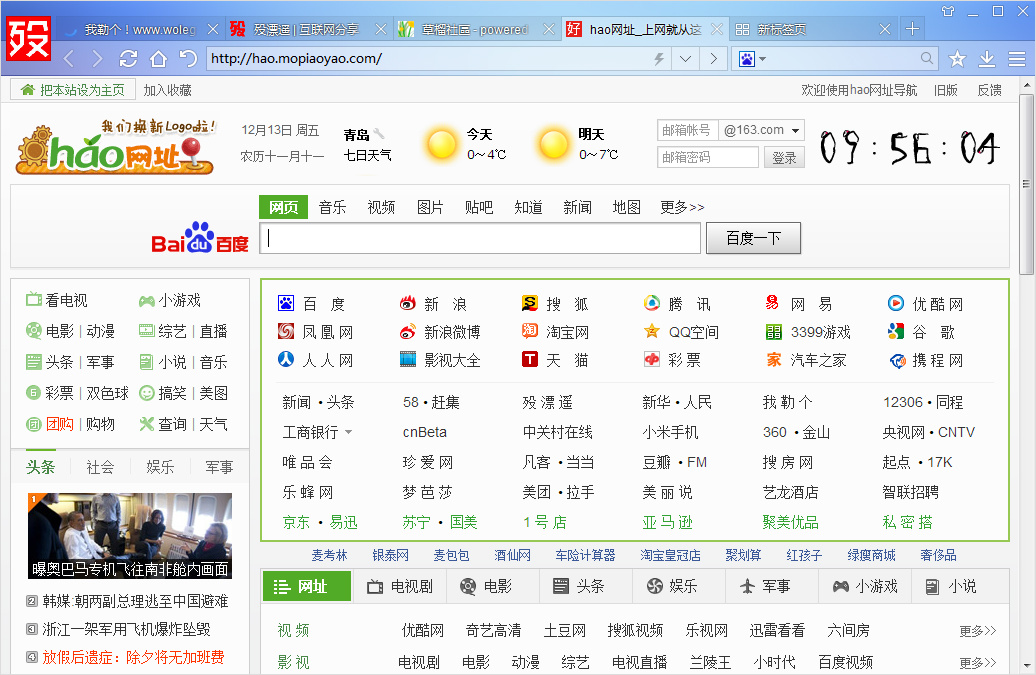
Task: Click the URL address bar
Action: [429, 59]
